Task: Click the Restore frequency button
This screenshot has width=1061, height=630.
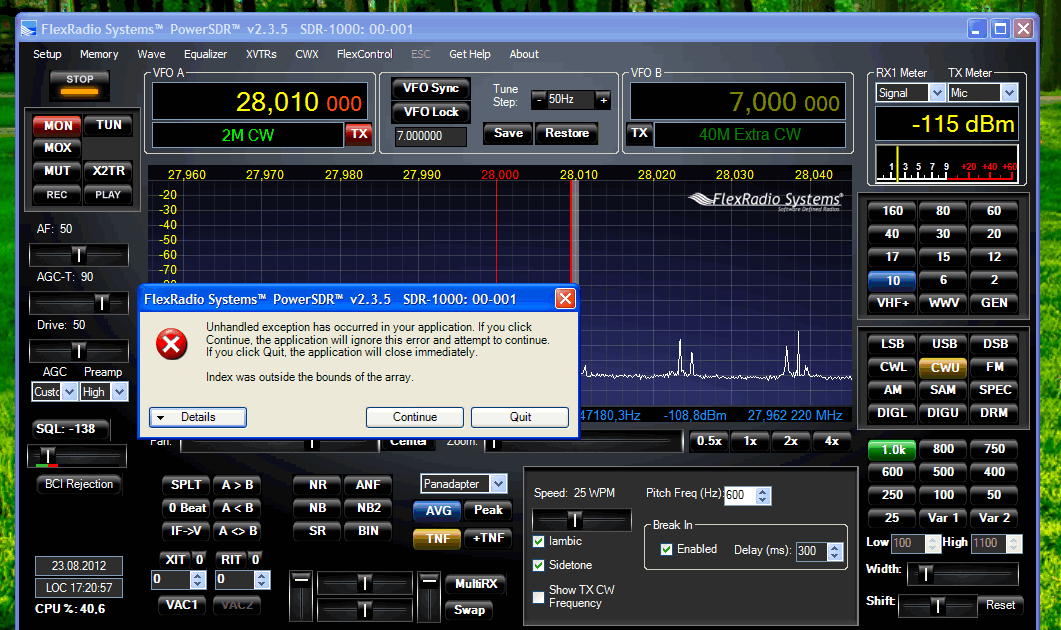Action: pos(566,133)
